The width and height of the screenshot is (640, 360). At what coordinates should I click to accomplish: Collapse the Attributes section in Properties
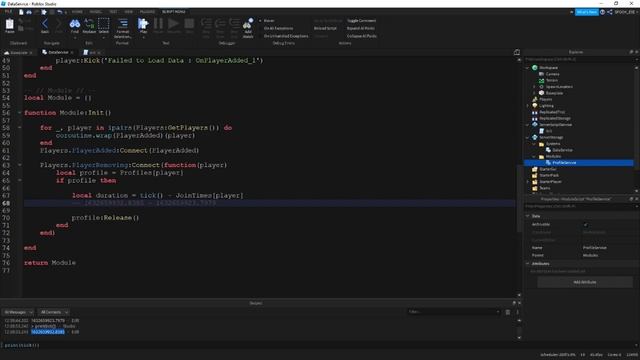527,264
